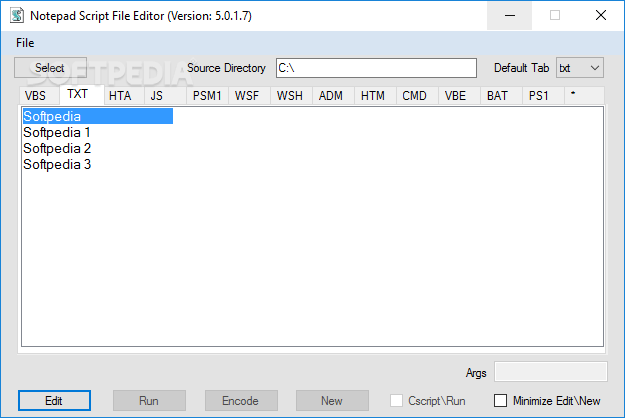
Task: Click the Edit button
Action: 54,400
